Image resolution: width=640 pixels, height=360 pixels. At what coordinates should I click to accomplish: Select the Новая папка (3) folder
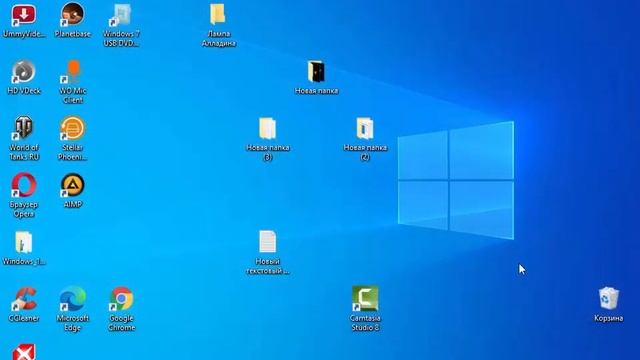267,129
